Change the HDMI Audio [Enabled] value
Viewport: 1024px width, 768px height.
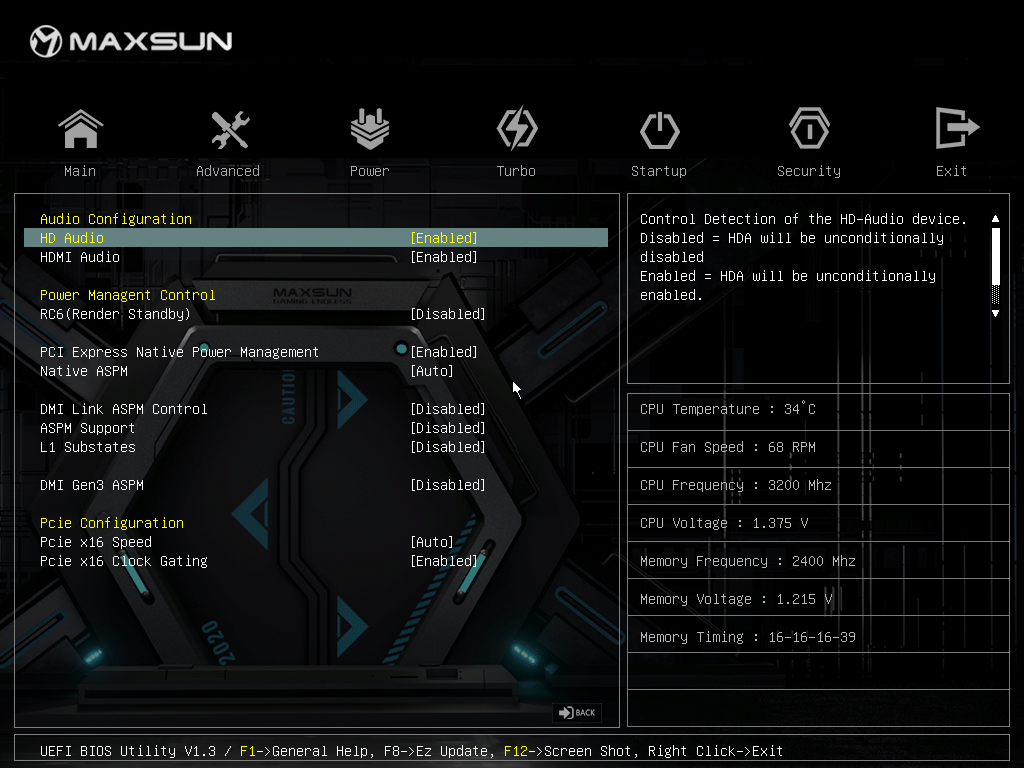click(444, 257)
